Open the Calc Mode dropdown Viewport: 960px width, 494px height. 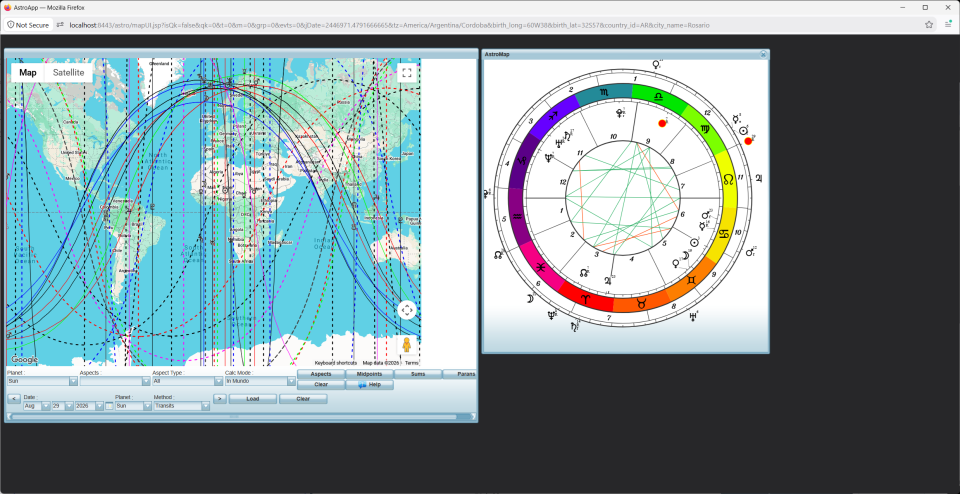click(261, 381)
